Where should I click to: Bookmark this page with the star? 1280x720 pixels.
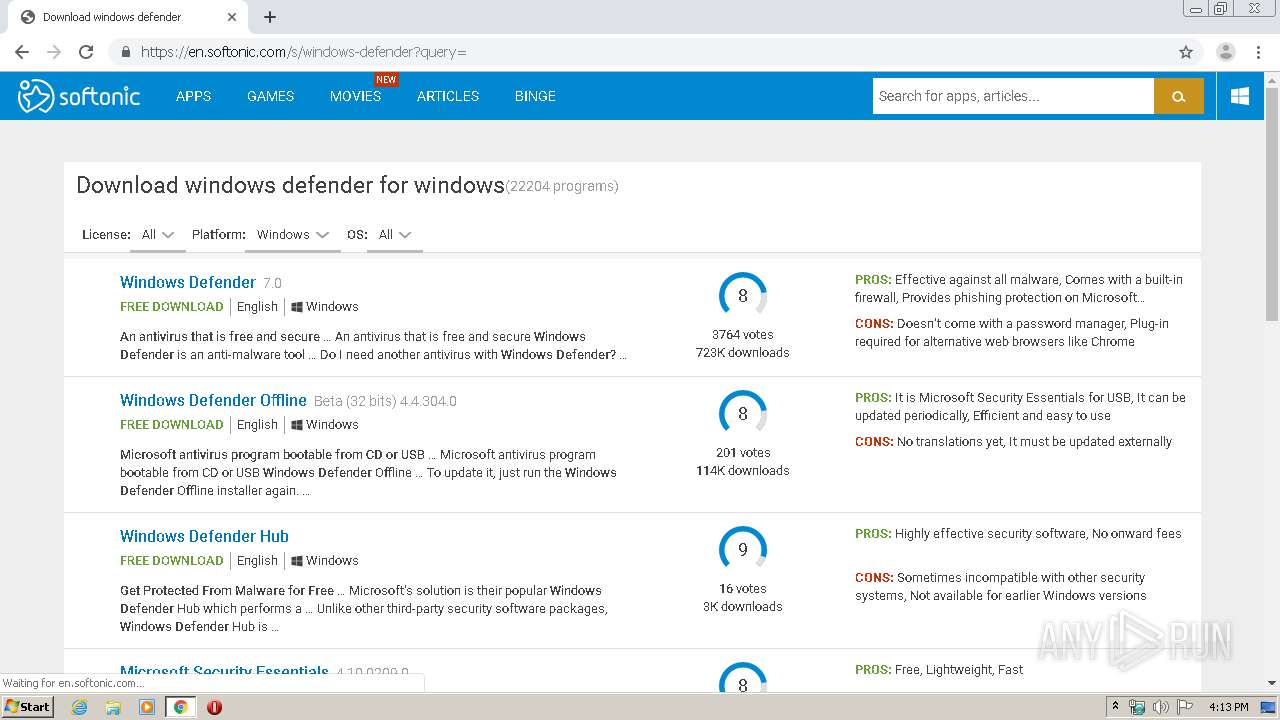tap(1186, 52)
